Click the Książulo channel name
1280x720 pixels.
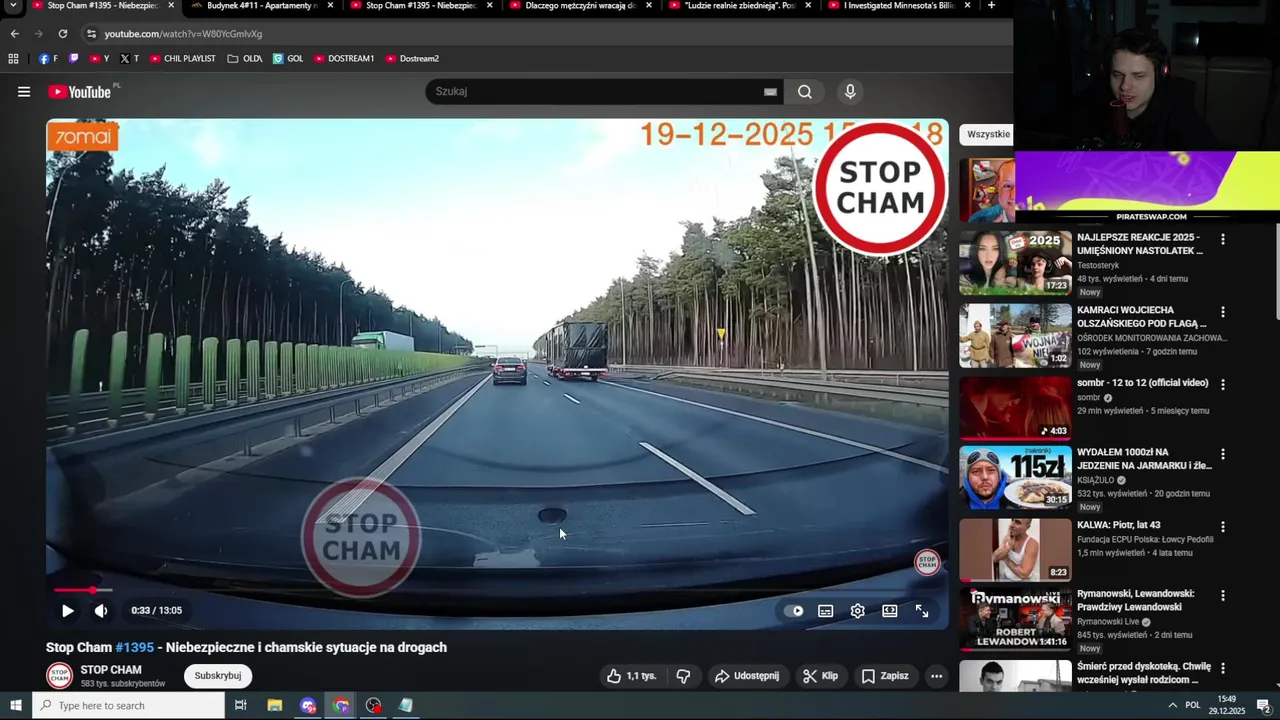click(x=1095, y=480)
